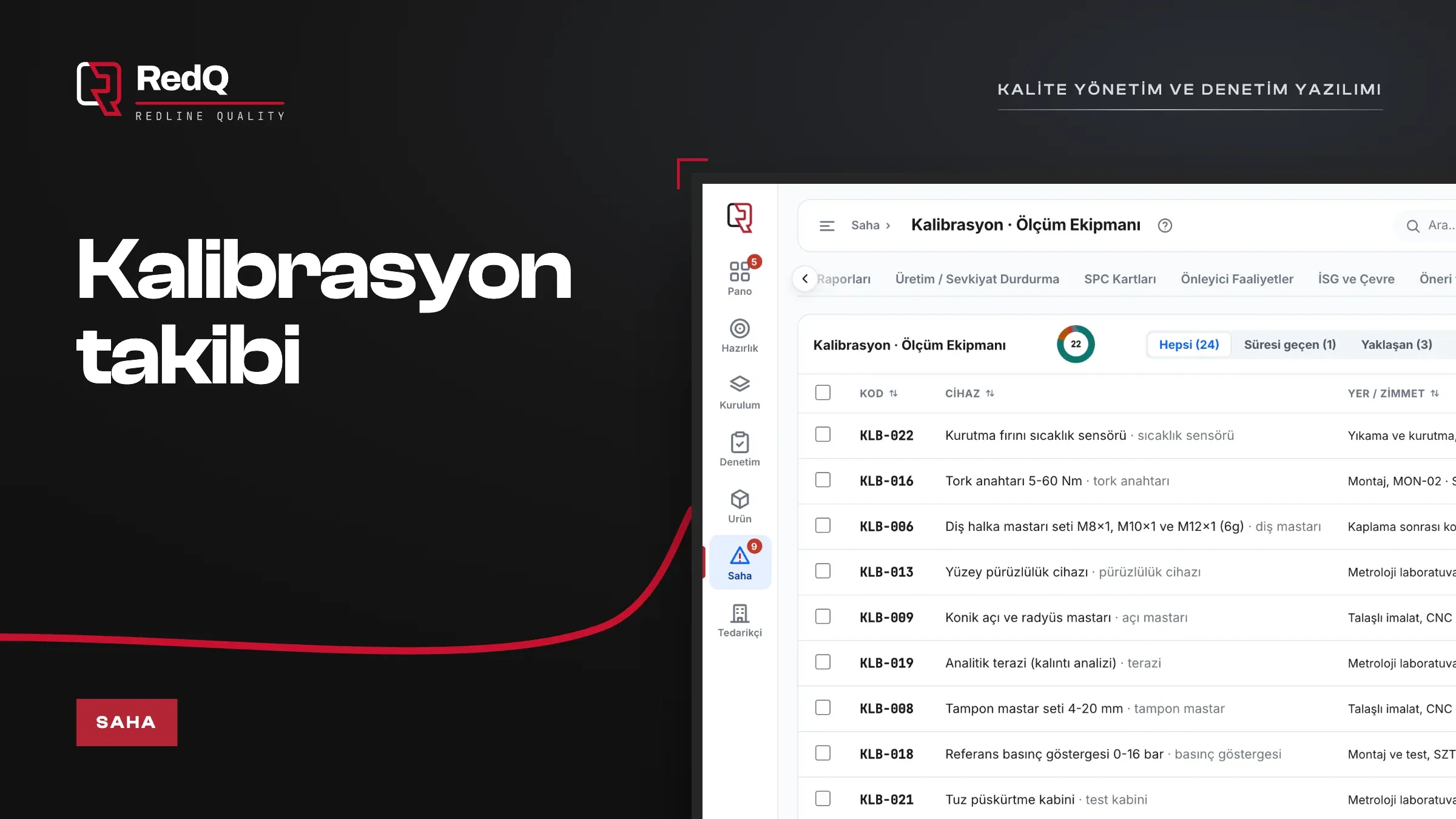Open the Hazırlık sidebar section

point(740,335)
